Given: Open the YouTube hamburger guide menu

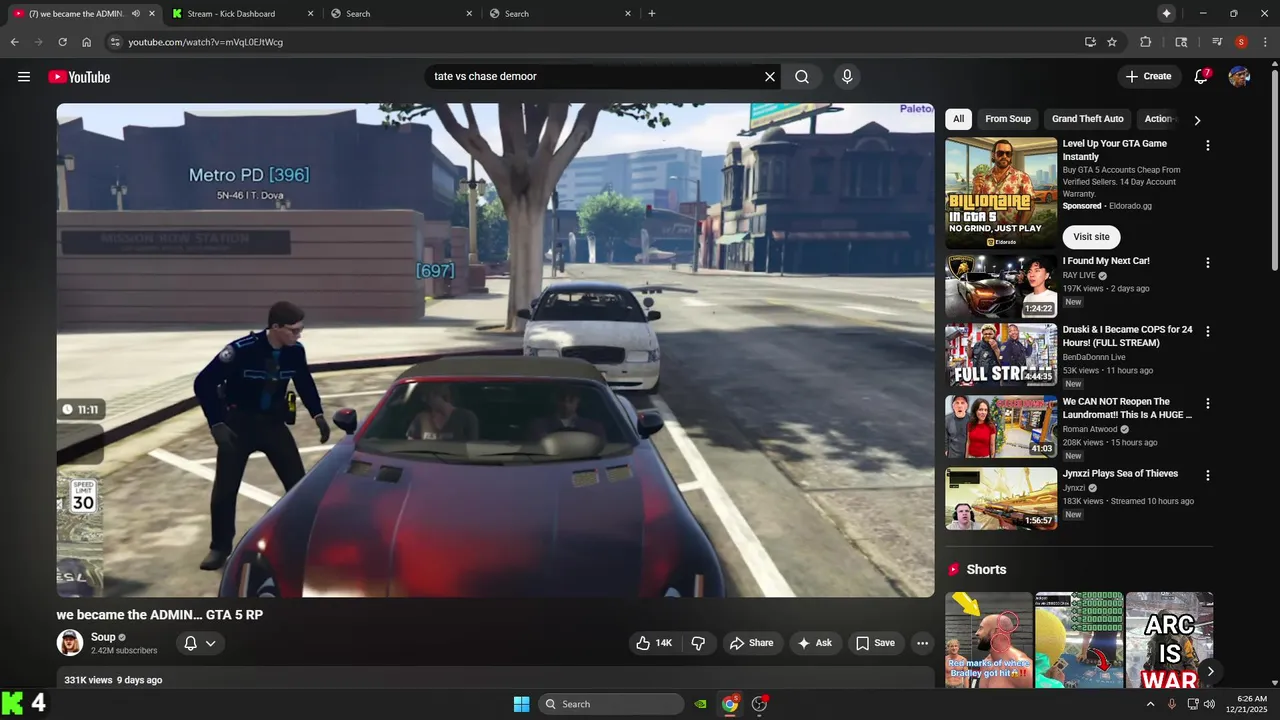Looking at the screenshot, I should click(24, 77).
